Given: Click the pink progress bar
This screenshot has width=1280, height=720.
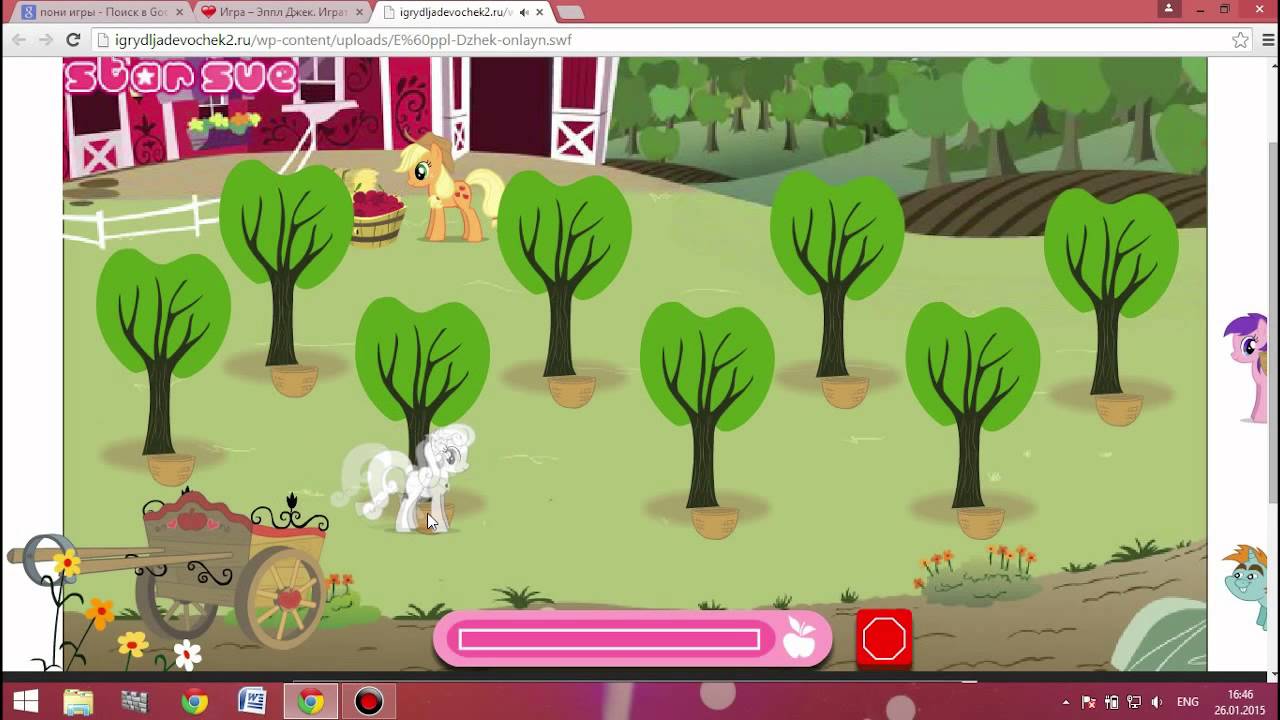Looking at the screenshot, I should point(609,639).
